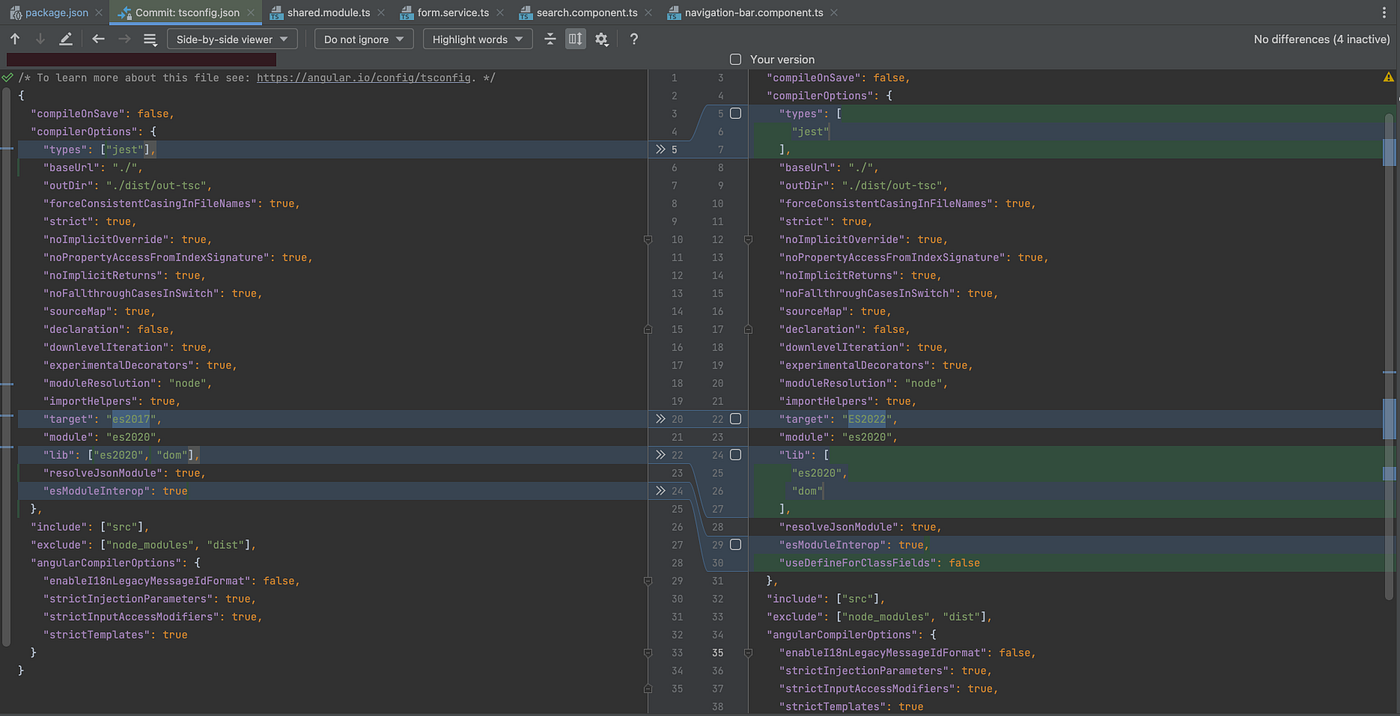The image size is (1400, 716).
Task: Tick the checkbox beside right line 29
Action: pyautogui.click(x=736, y=545)
